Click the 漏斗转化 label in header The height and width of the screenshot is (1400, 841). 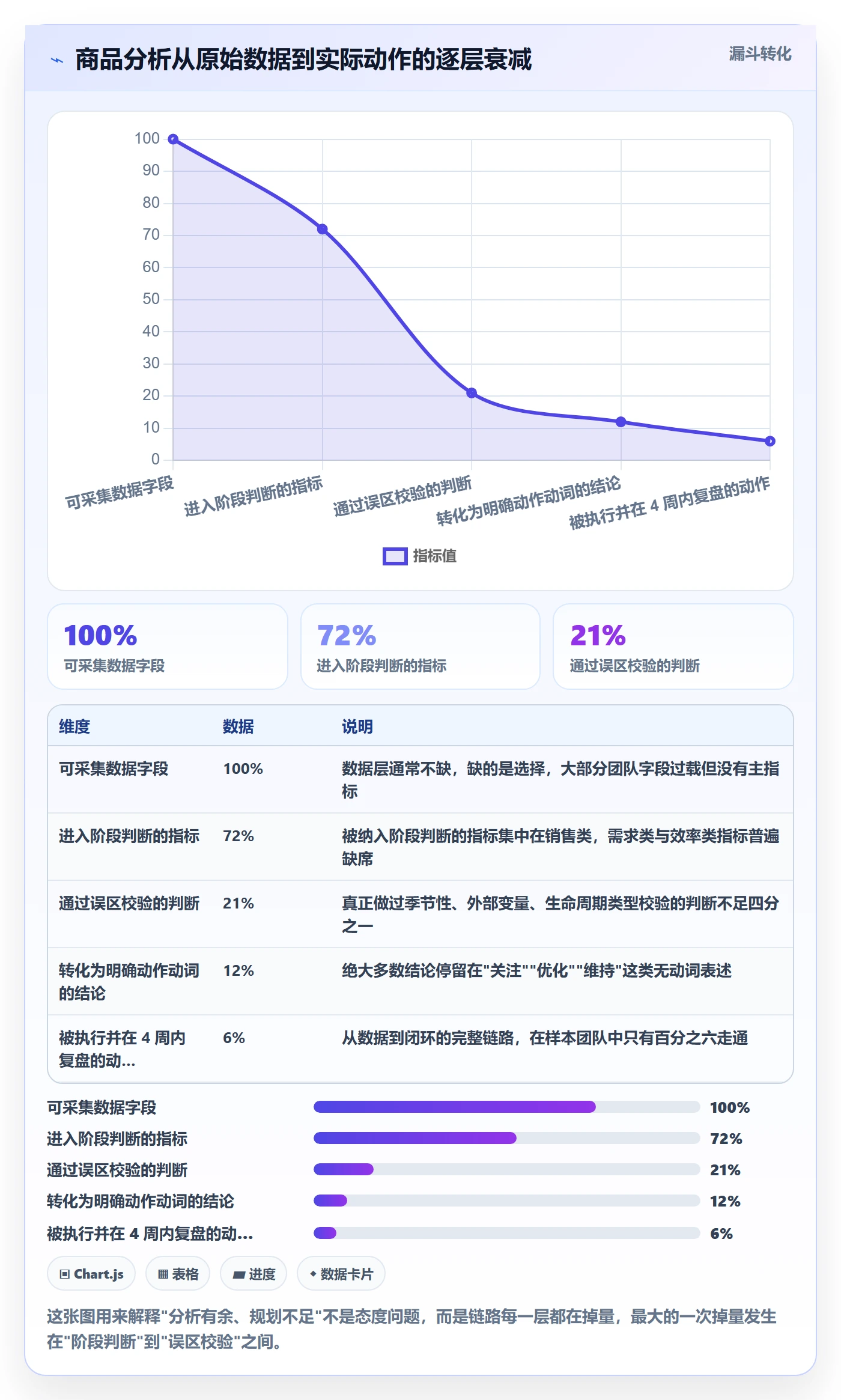(760, 54)
